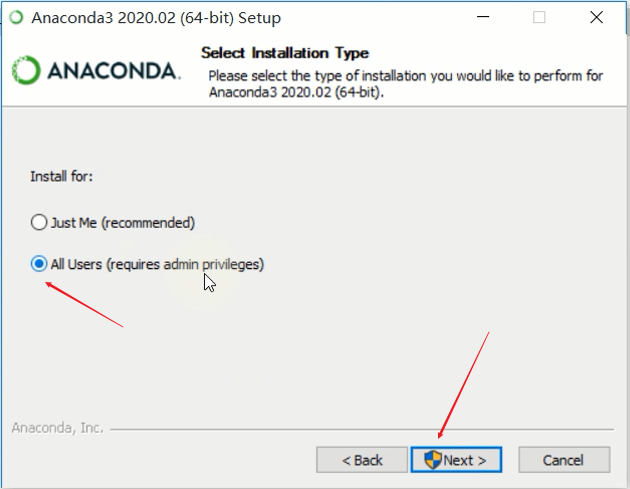
Task: Click the "Anaconda3 2020.02 (64-bit) Setup" title text
Action: 156,18
